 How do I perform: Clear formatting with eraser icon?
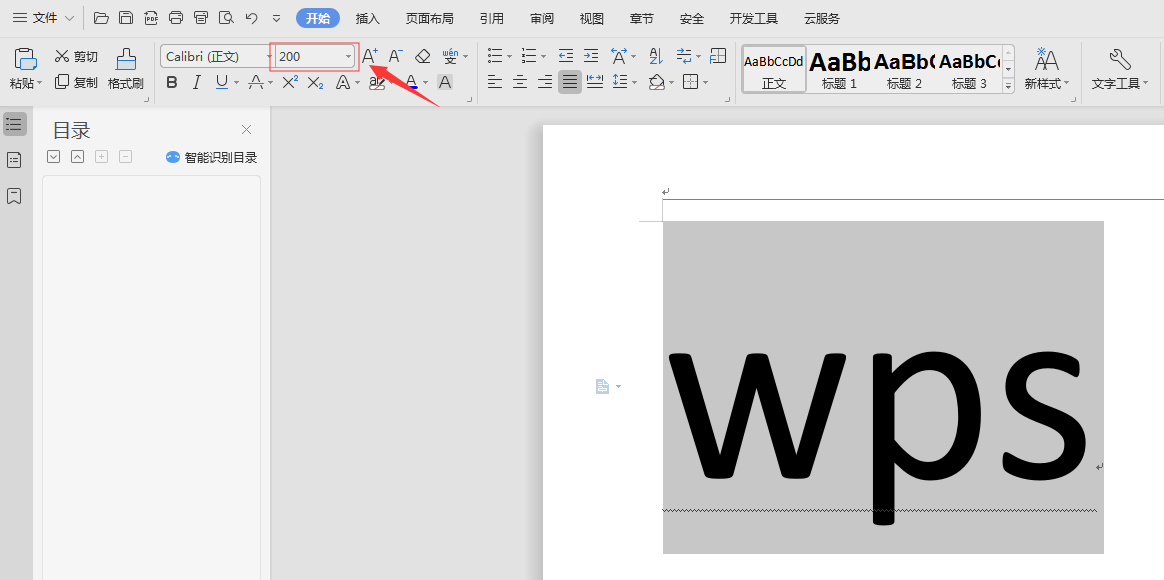point(422,56)
